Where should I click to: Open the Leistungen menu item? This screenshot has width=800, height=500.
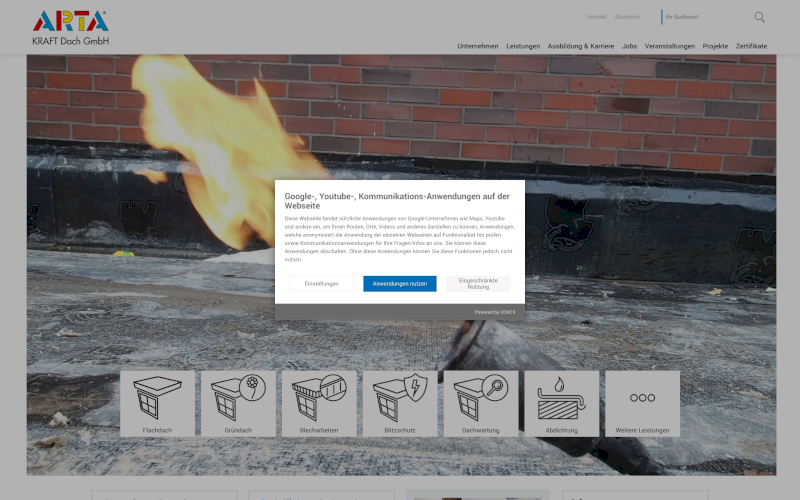pyautogui.click(x=523, y=46)
